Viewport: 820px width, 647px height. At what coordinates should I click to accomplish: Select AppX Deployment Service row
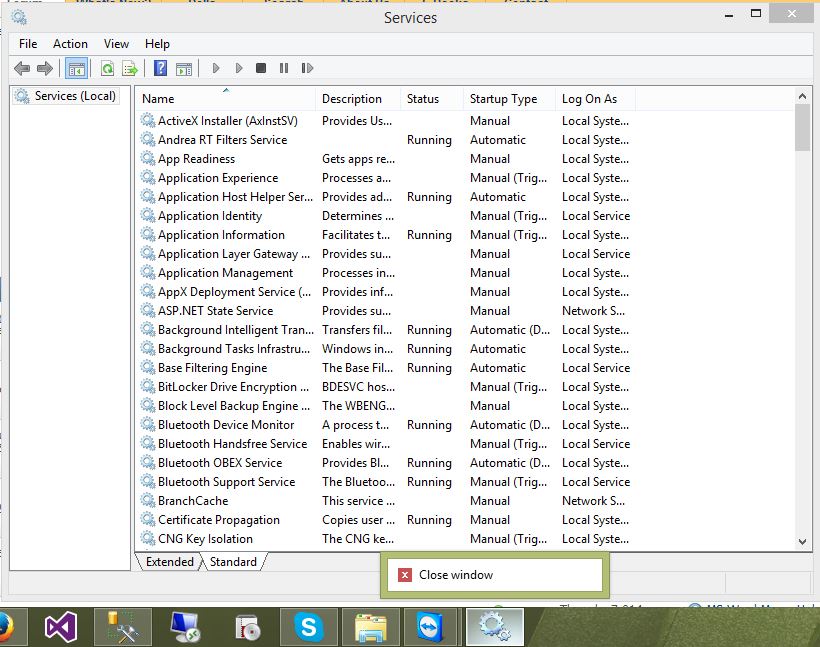tap(385, 292)
